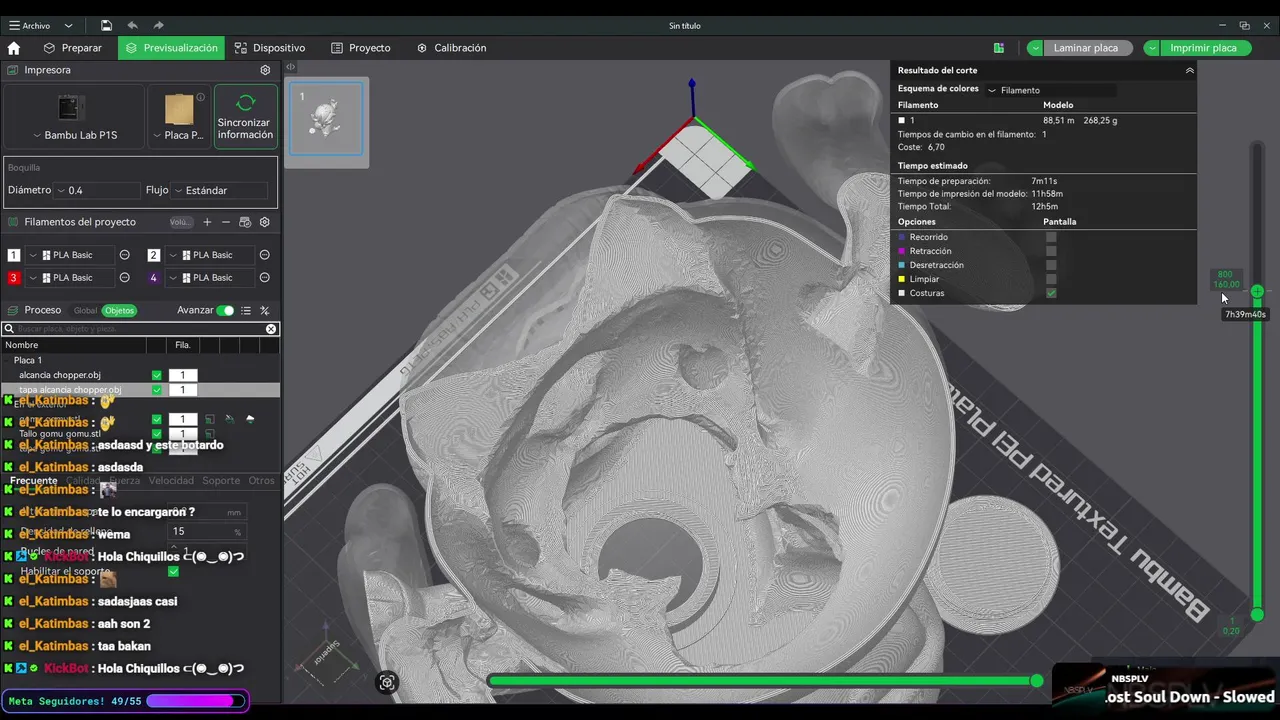Click the horizontal move slider end handle
This screenshot has height=720, width=1280.
pos(1037,681)
